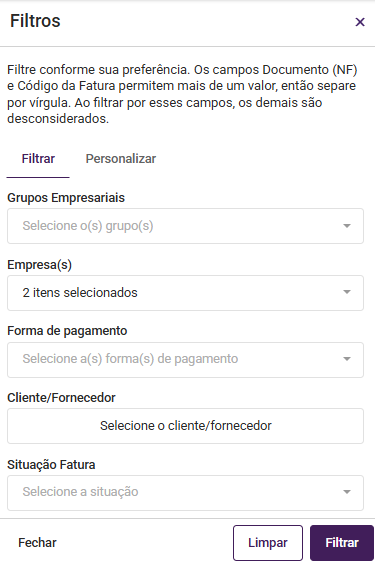This screenshot has height=567, width=375.
Task: Click the caret icon in Selecione a situação field
Action: tap(347, 492)
